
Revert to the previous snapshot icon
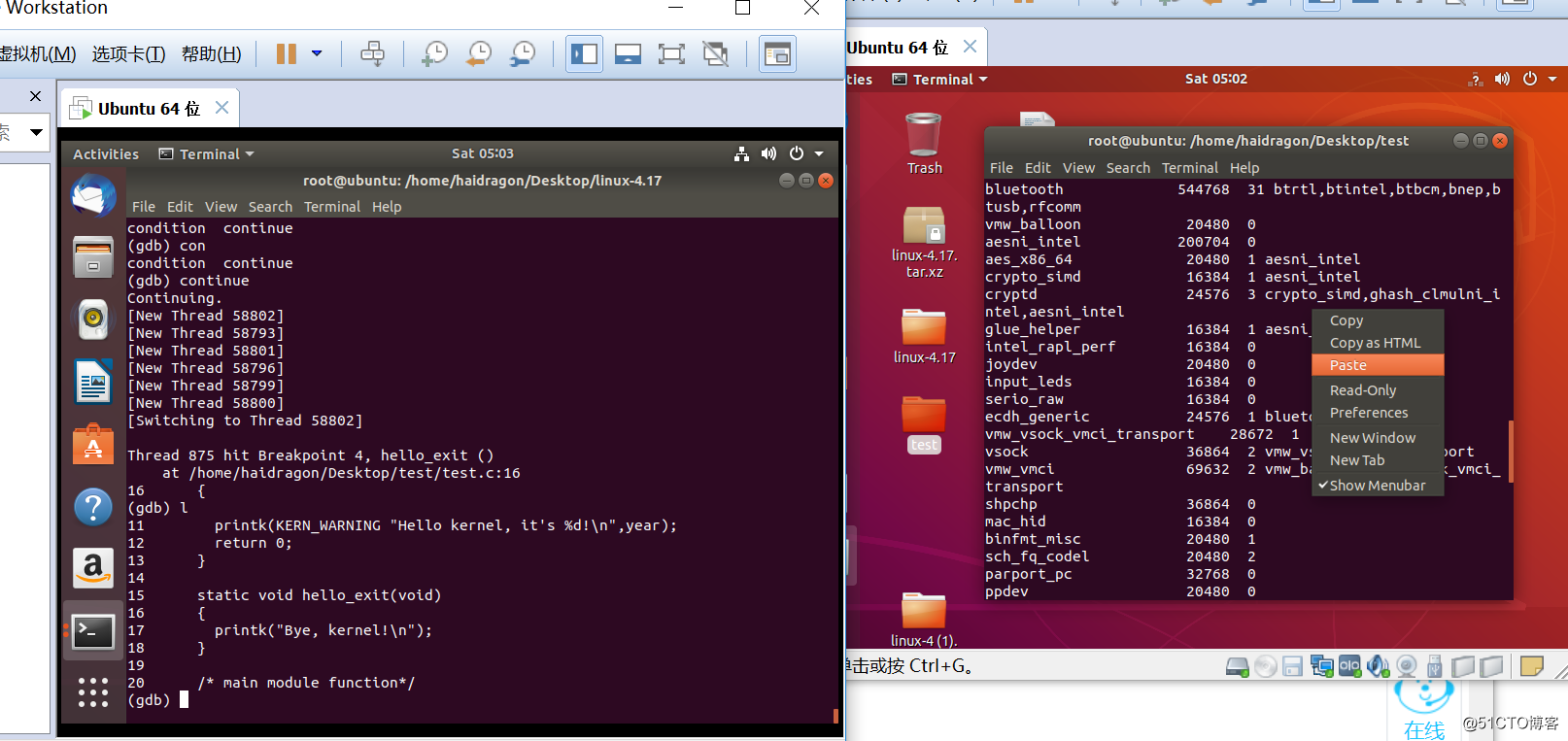pyautogui.click(x=478, y=53)
